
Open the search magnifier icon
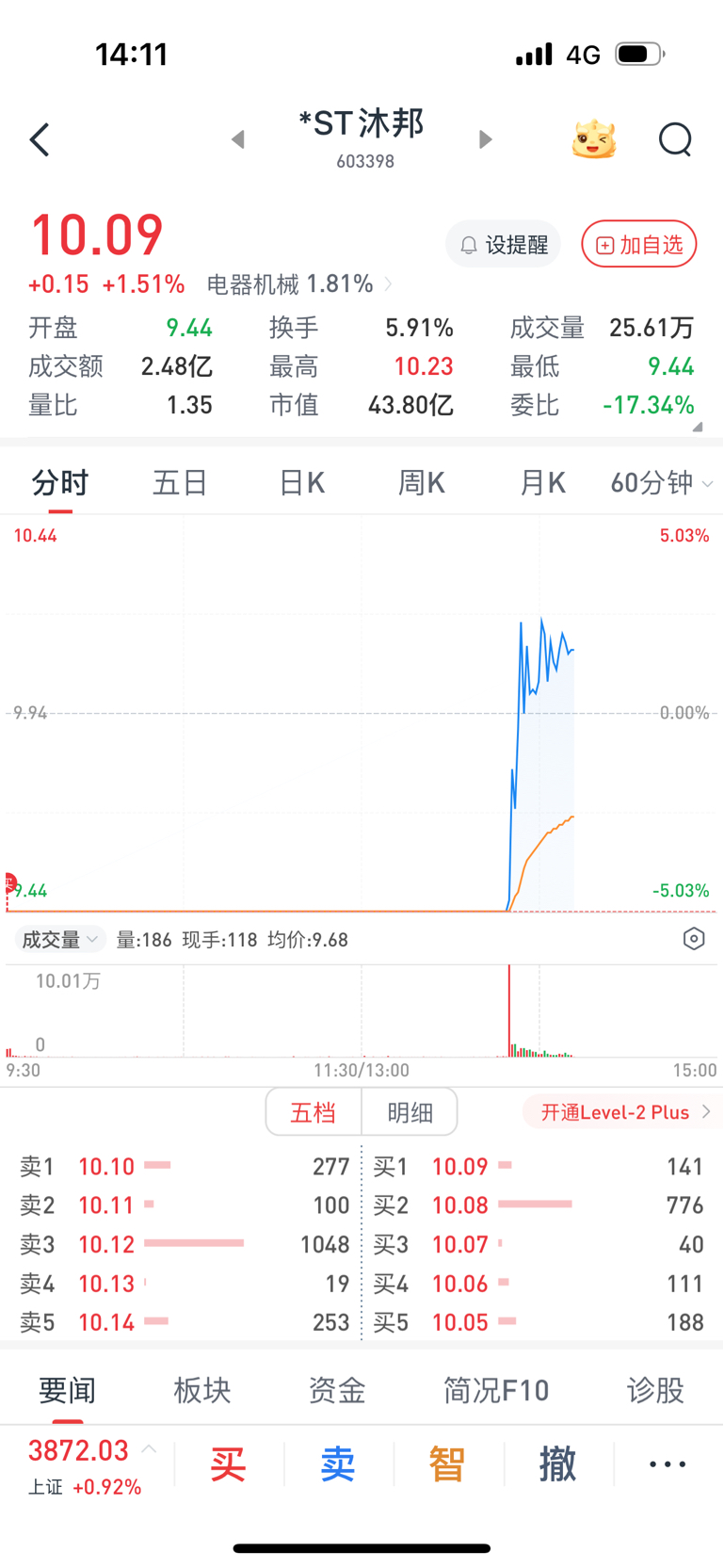click(675, 139)
